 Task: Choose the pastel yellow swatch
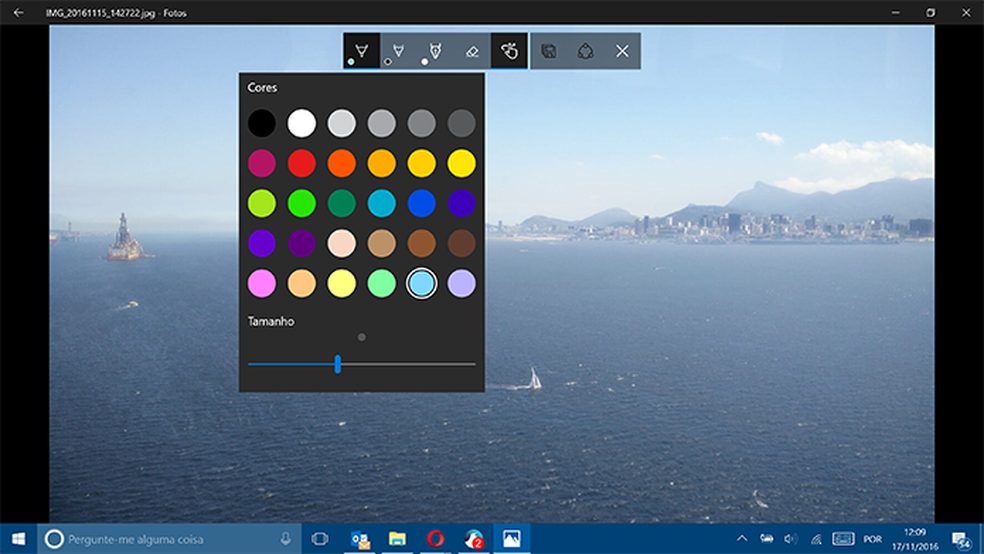point(341,284)
